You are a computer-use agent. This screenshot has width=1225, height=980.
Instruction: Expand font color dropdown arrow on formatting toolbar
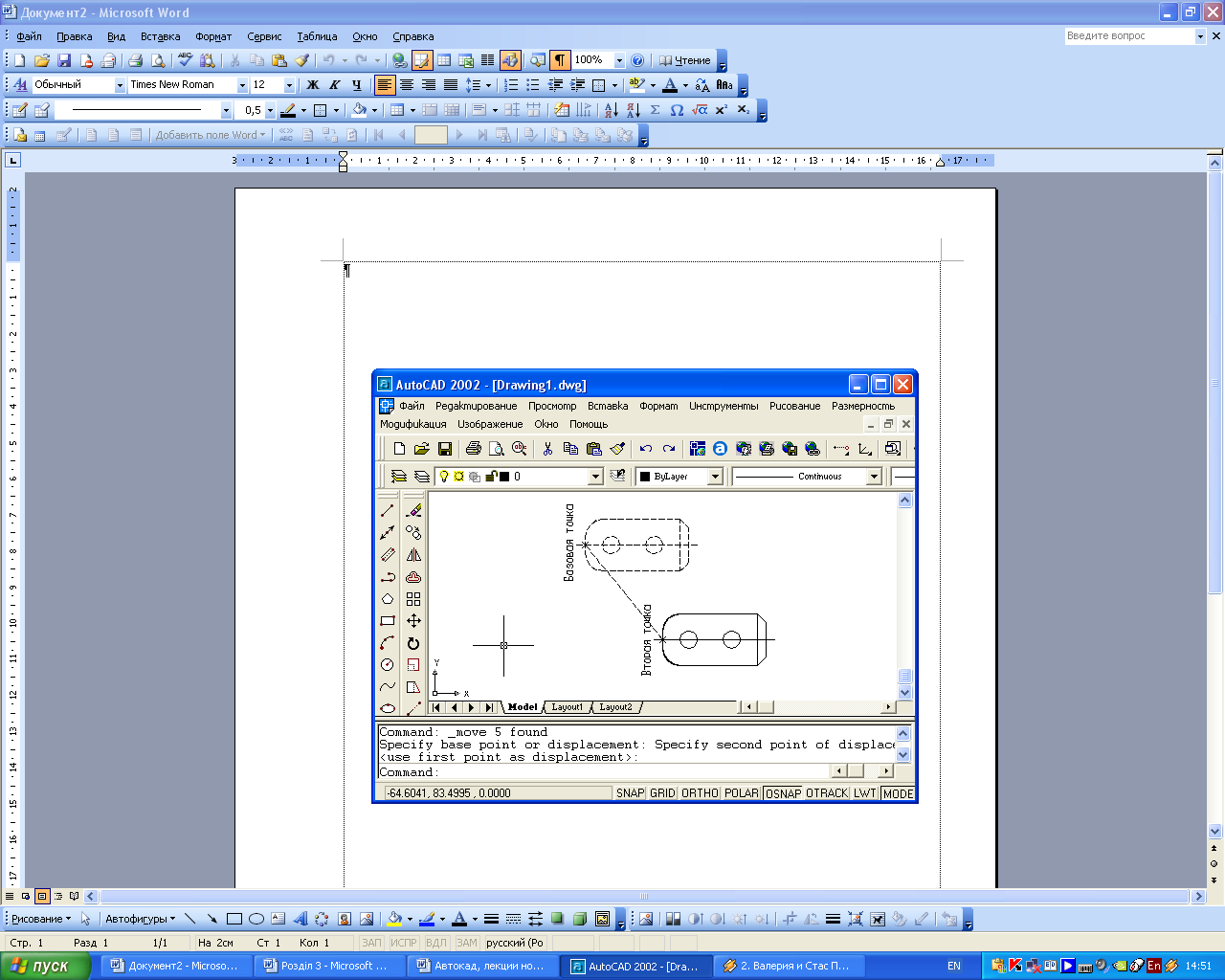[x=685, y=85]
